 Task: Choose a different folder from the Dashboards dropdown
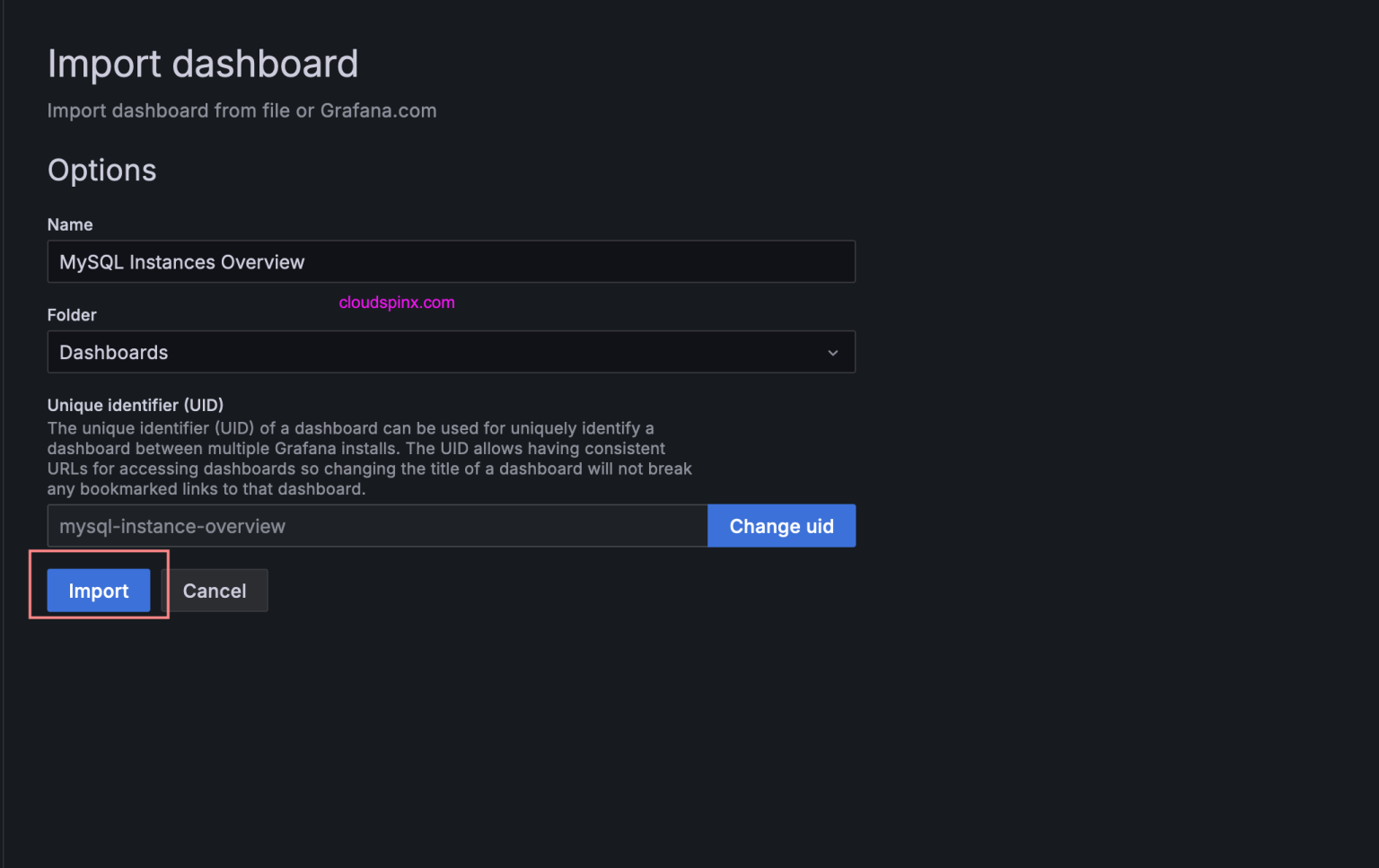click(x=451, y=352)
